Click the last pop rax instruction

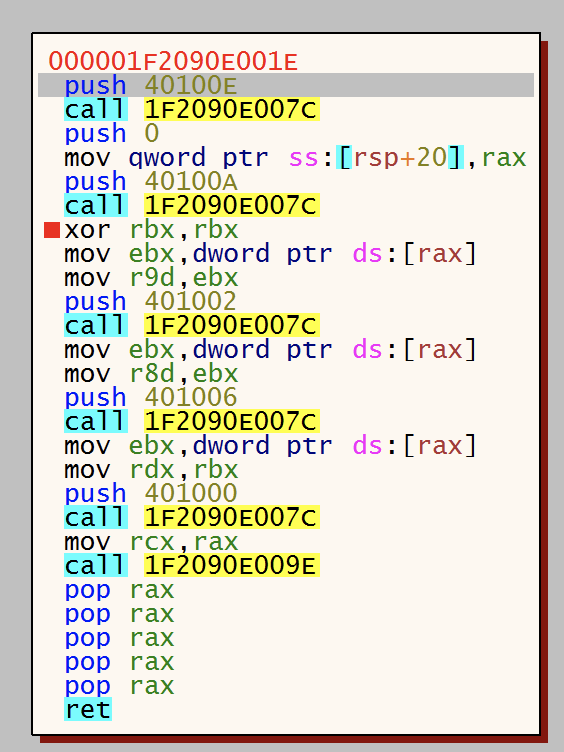(119, 685)
